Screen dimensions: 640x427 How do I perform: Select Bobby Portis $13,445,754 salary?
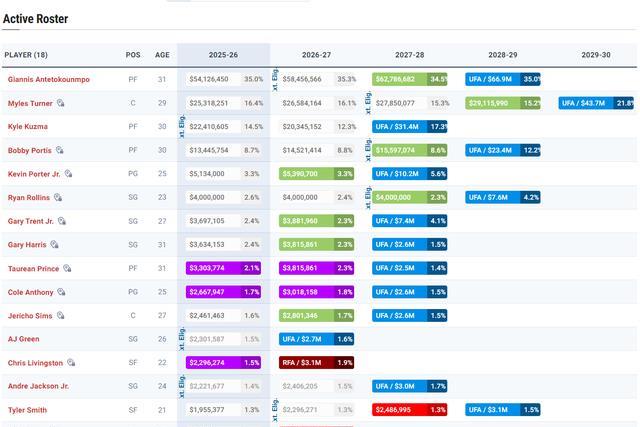209,150
